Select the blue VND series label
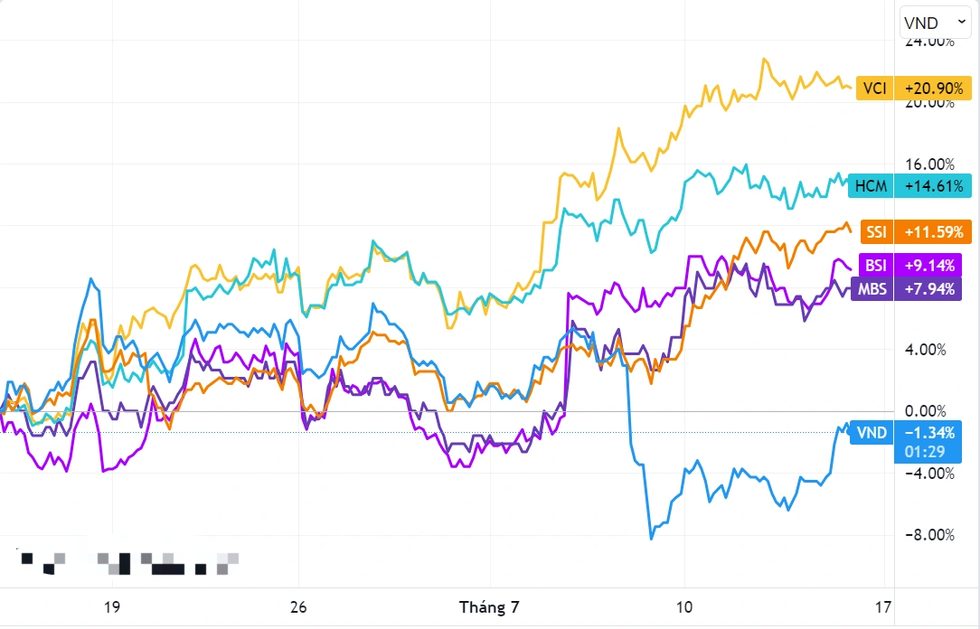 [872, 432]
